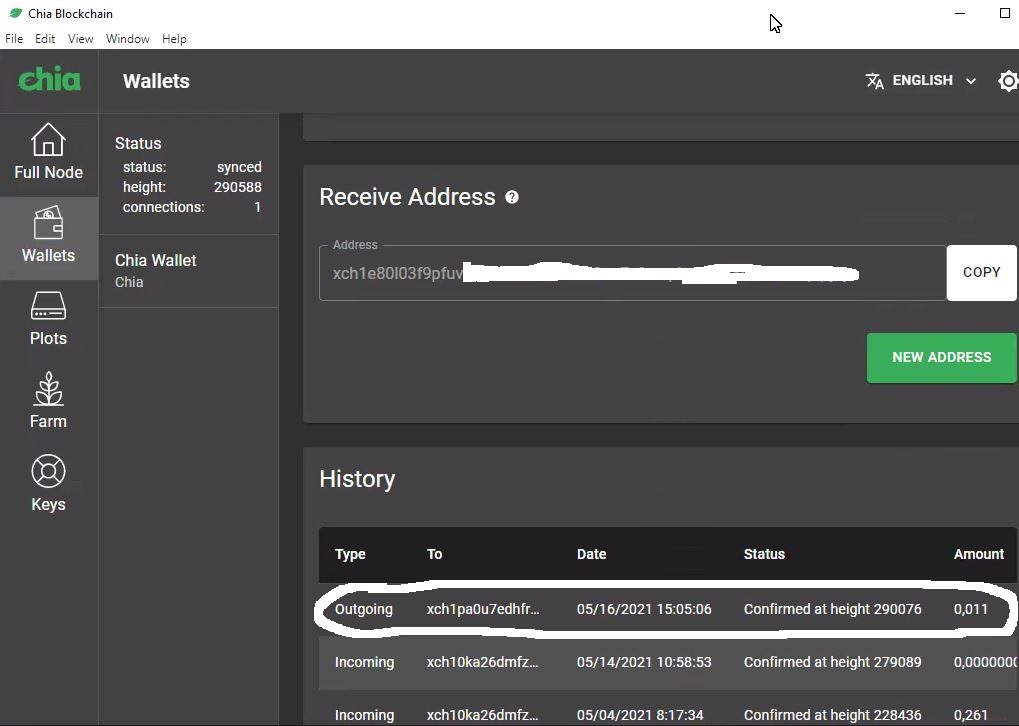Open the Farm sidebar icon
Image resolution: width=1019 pixels, height=726 pixels.
[x=48, y=401]
